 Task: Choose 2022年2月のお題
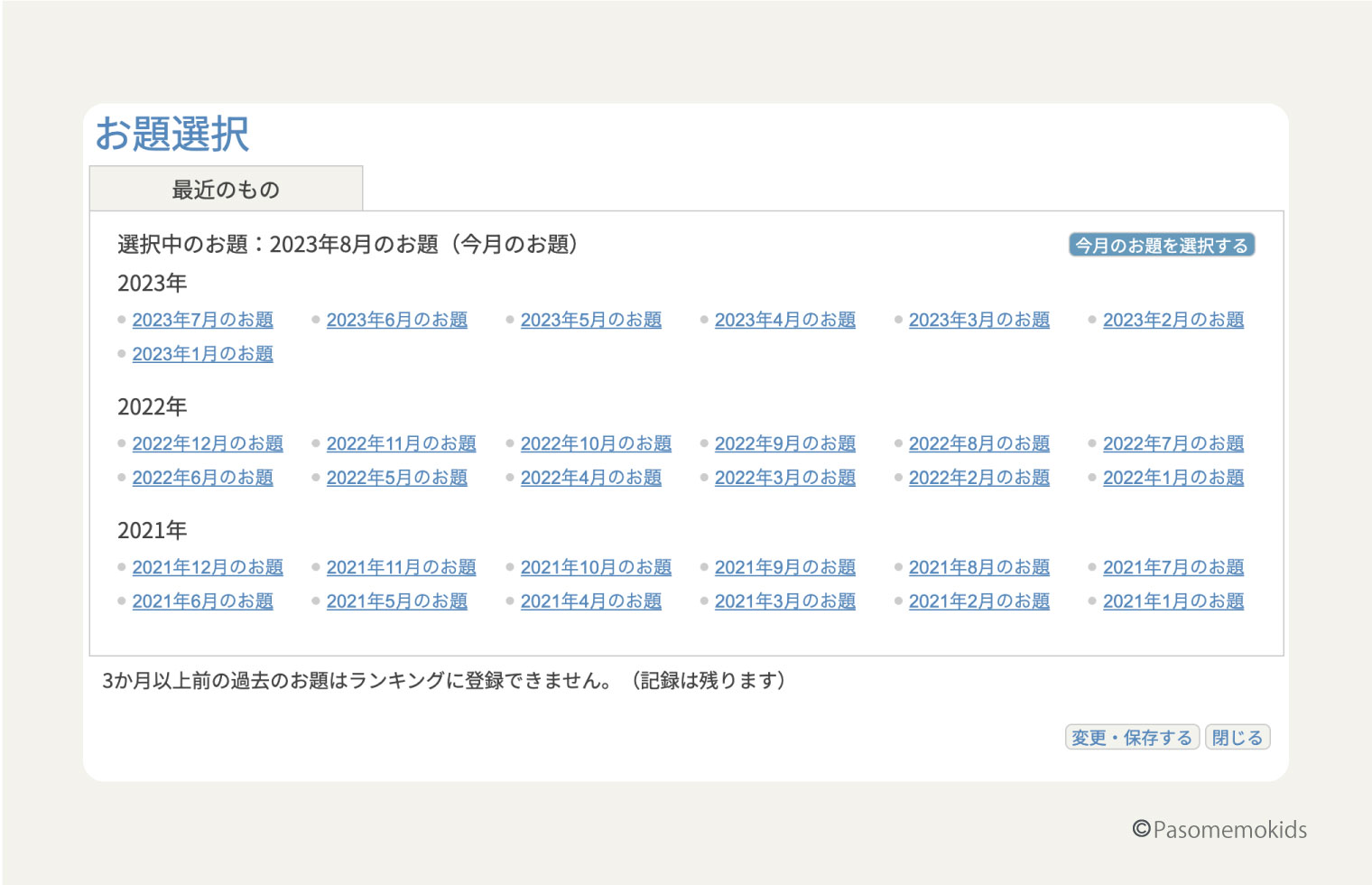978,478
